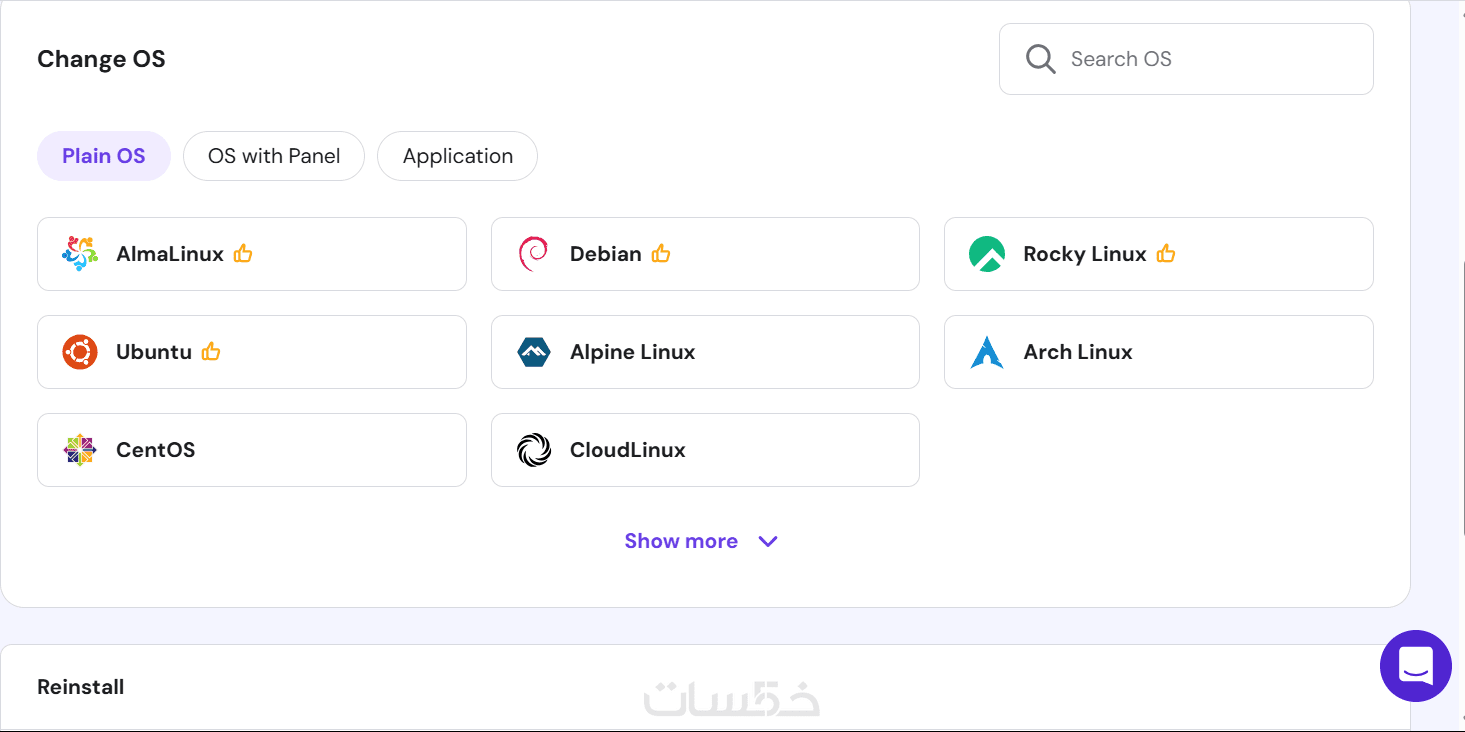Choose the AlmaLinux OS card
The image size is (1465, 732).
252,254
